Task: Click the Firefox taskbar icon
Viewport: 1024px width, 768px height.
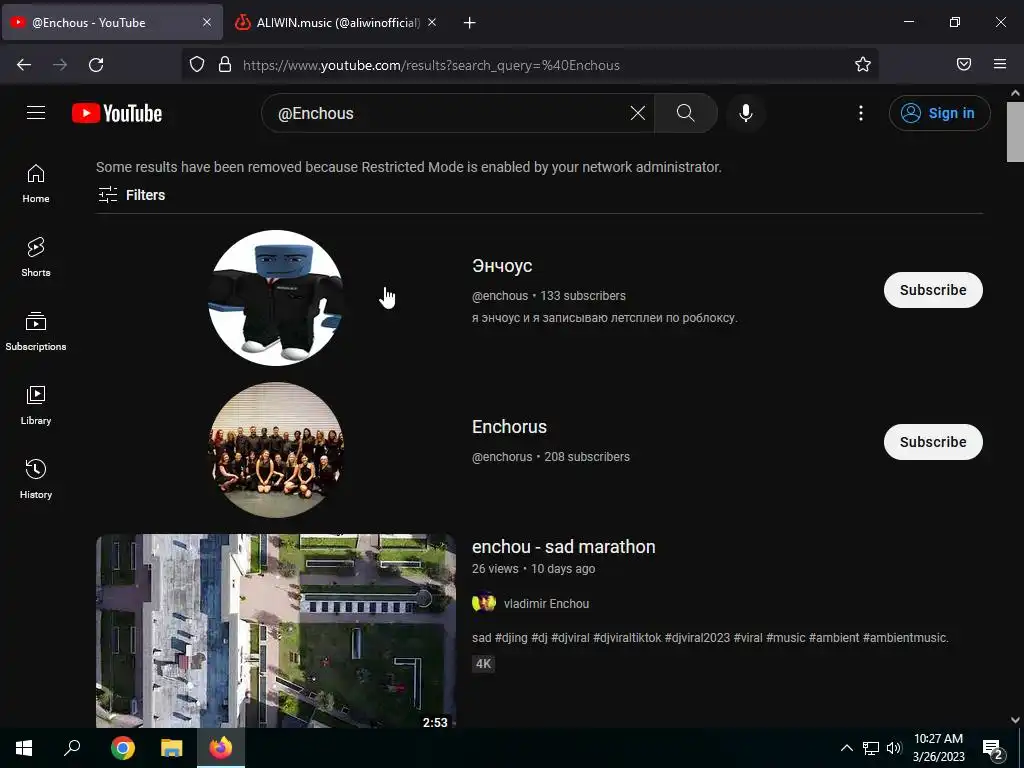Action: (221, 748)
